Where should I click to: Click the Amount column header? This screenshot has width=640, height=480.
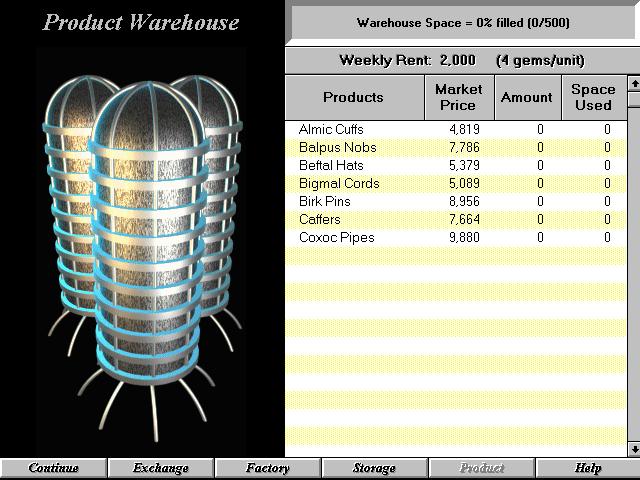pos(527,98)
